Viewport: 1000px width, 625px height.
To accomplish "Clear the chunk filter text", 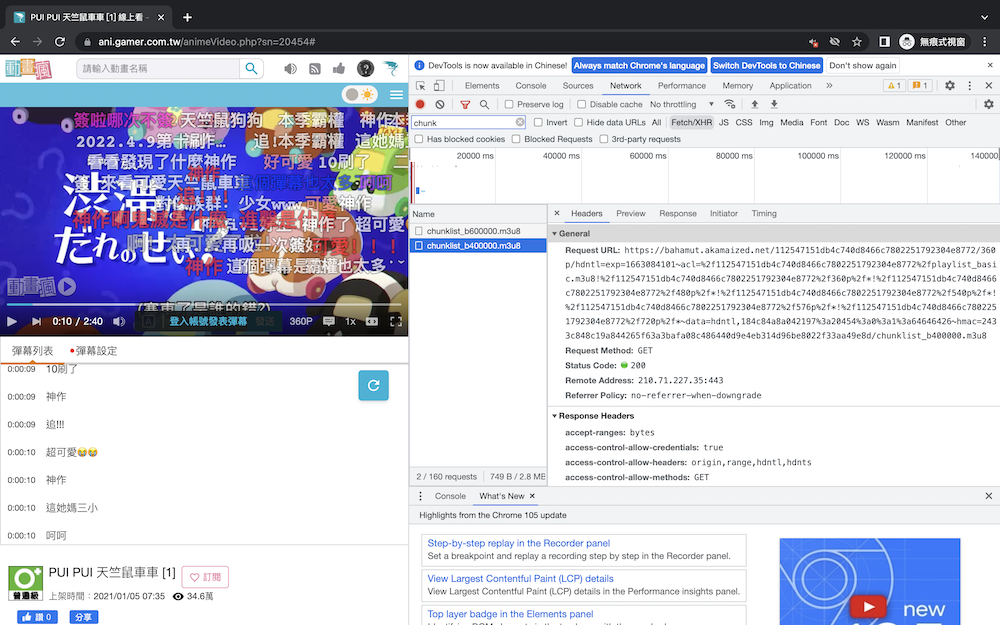I will (x=520, y=122).
